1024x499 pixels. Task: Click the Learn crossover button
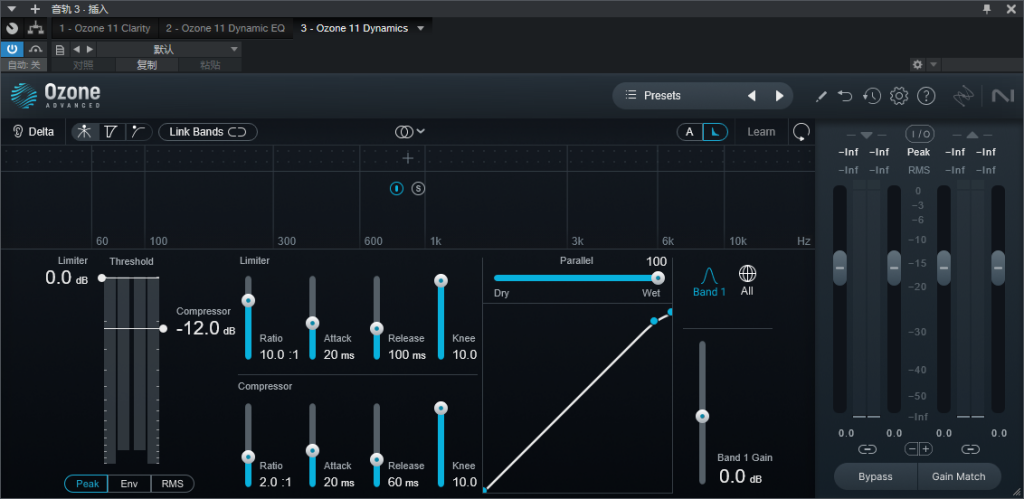point(761,132)
